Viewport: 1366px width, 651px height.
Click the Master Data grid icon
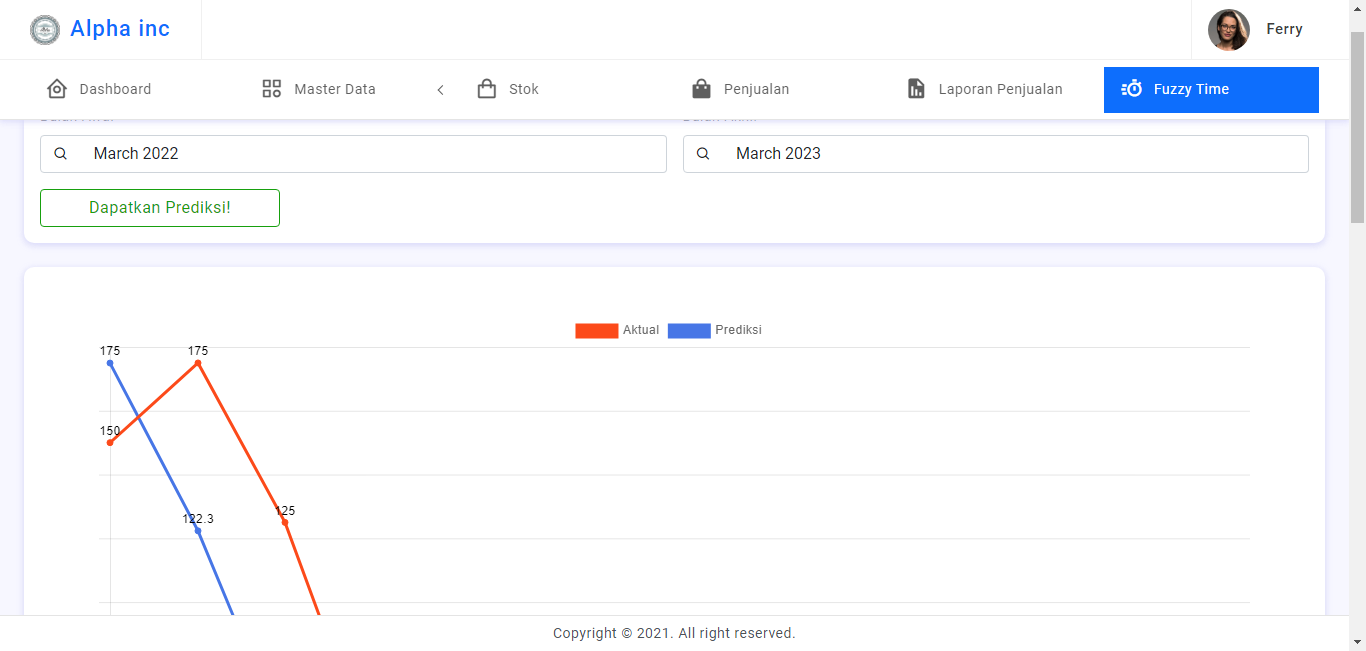[x=272, y=89]
